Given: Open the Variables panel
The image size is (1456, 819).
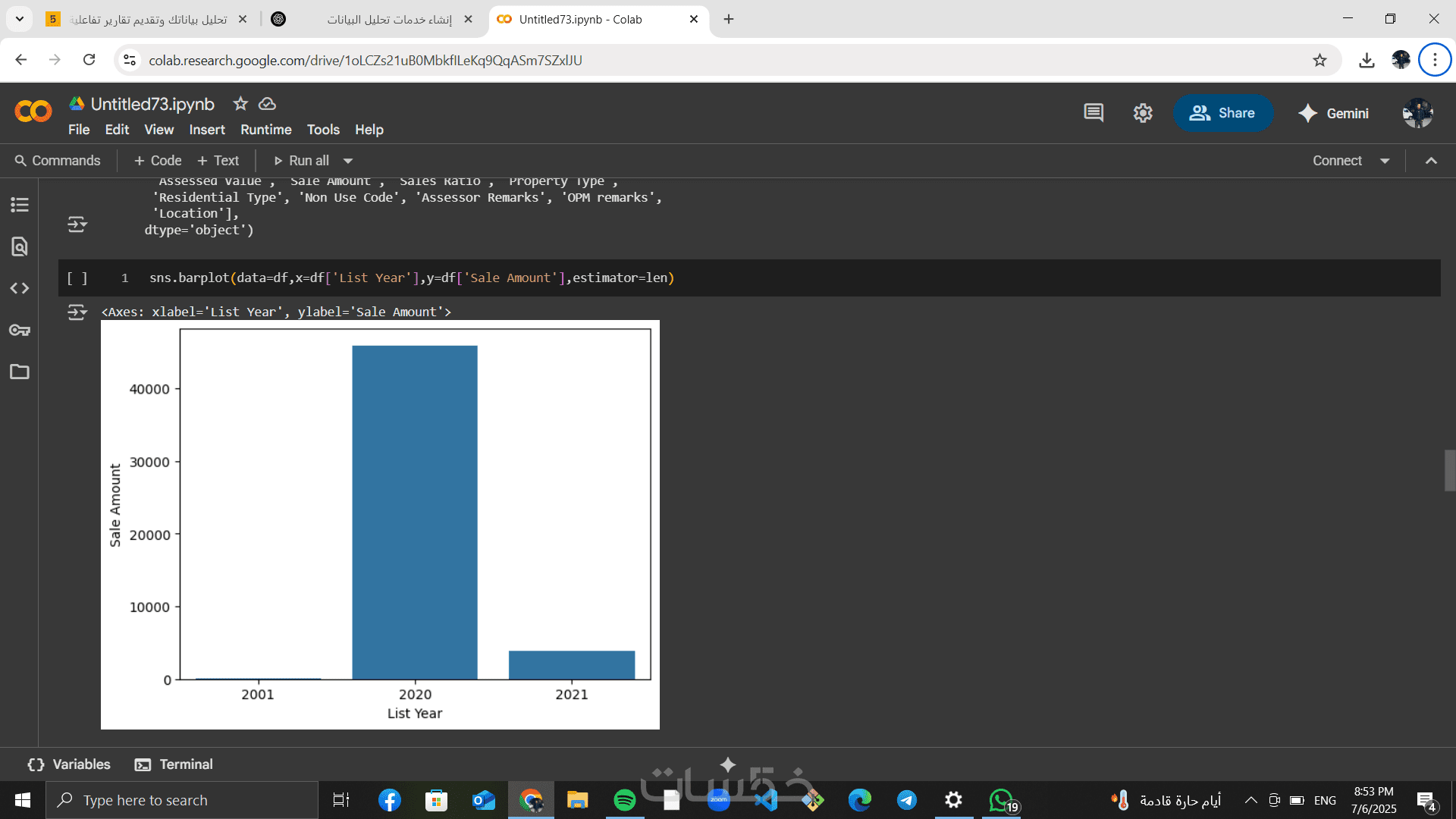Looking at the screenshot, I should 69,764.
